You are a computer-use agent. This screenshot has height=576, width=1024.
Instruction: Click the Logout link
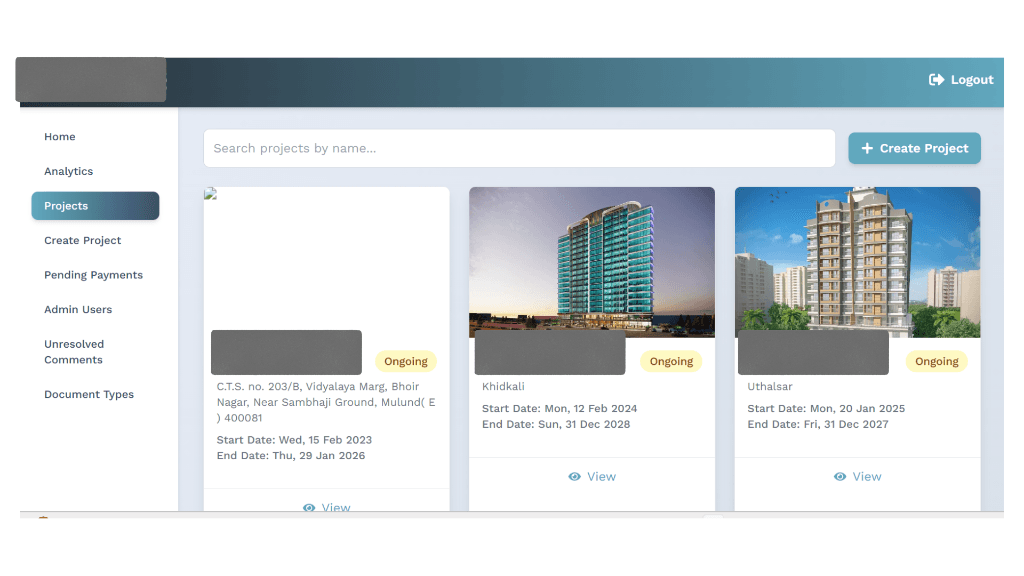[x=971, y=80]
